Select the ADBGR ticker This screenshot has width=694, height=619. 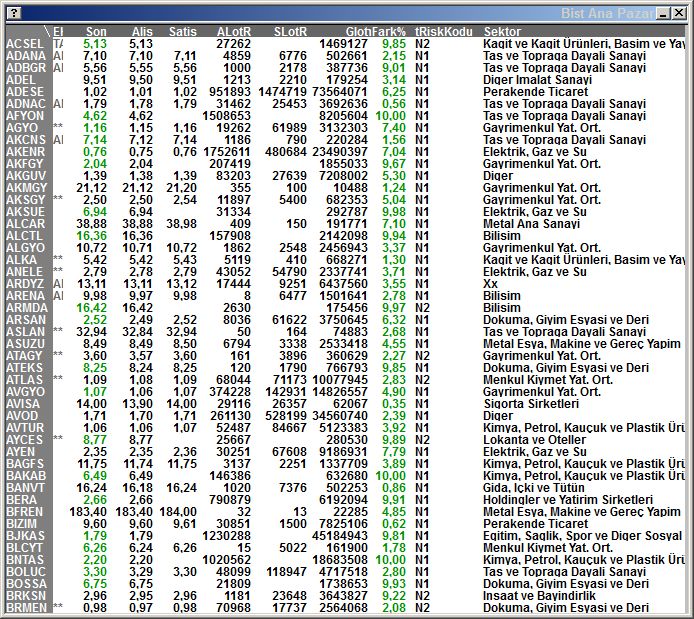point(26,68)
